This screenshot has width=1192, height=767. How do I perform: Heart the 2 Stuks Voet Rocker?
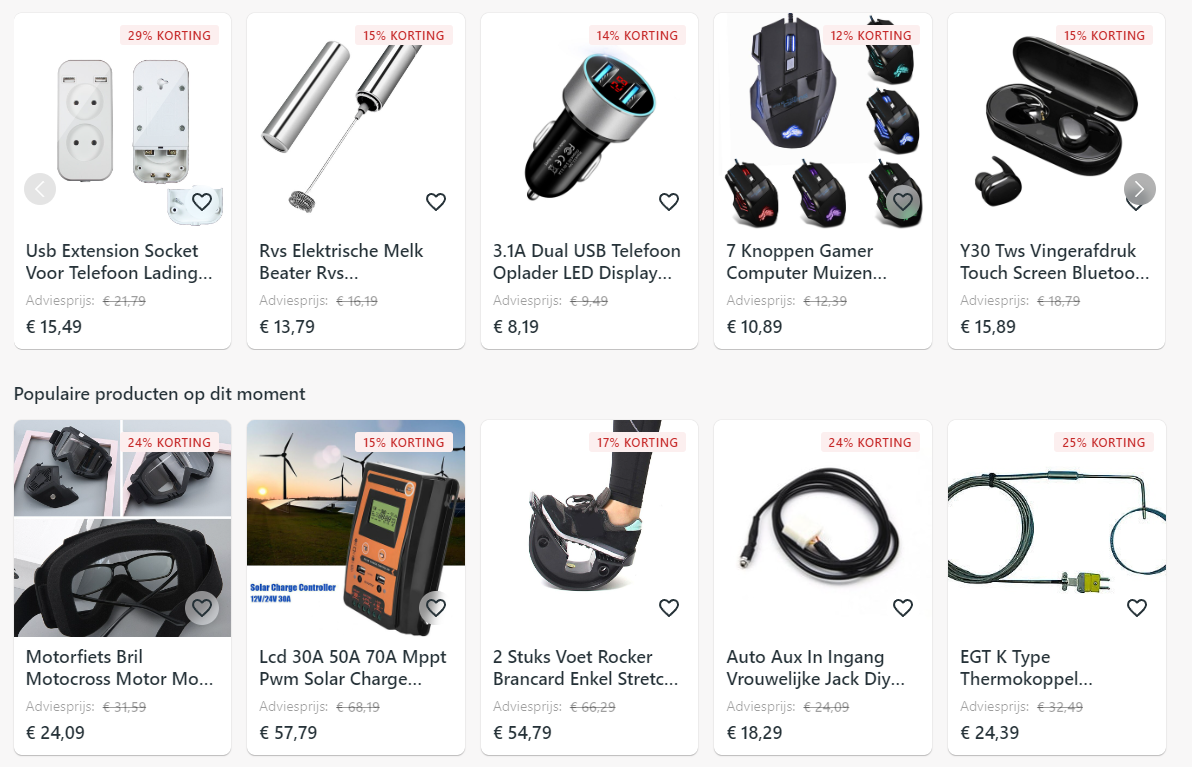point(669,607)
